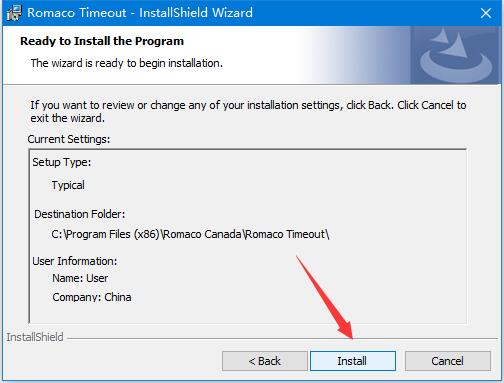Click the InstallShield logo graphic in header
This screenshot has height=383, width=504.
point(455,55)
